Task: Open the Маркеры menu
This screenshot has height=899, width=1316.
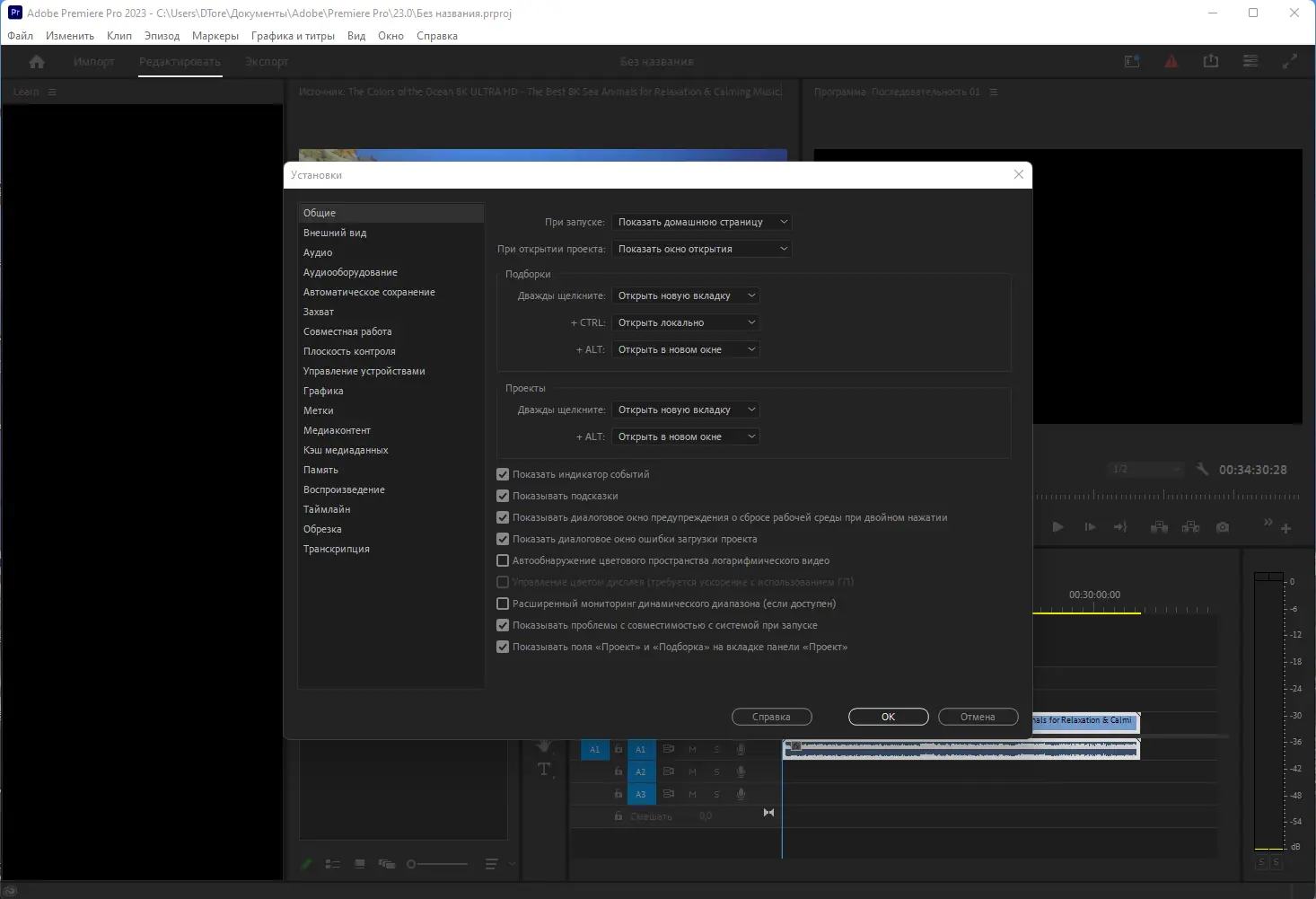Action: pyautogui.click(x=215, y=36)
